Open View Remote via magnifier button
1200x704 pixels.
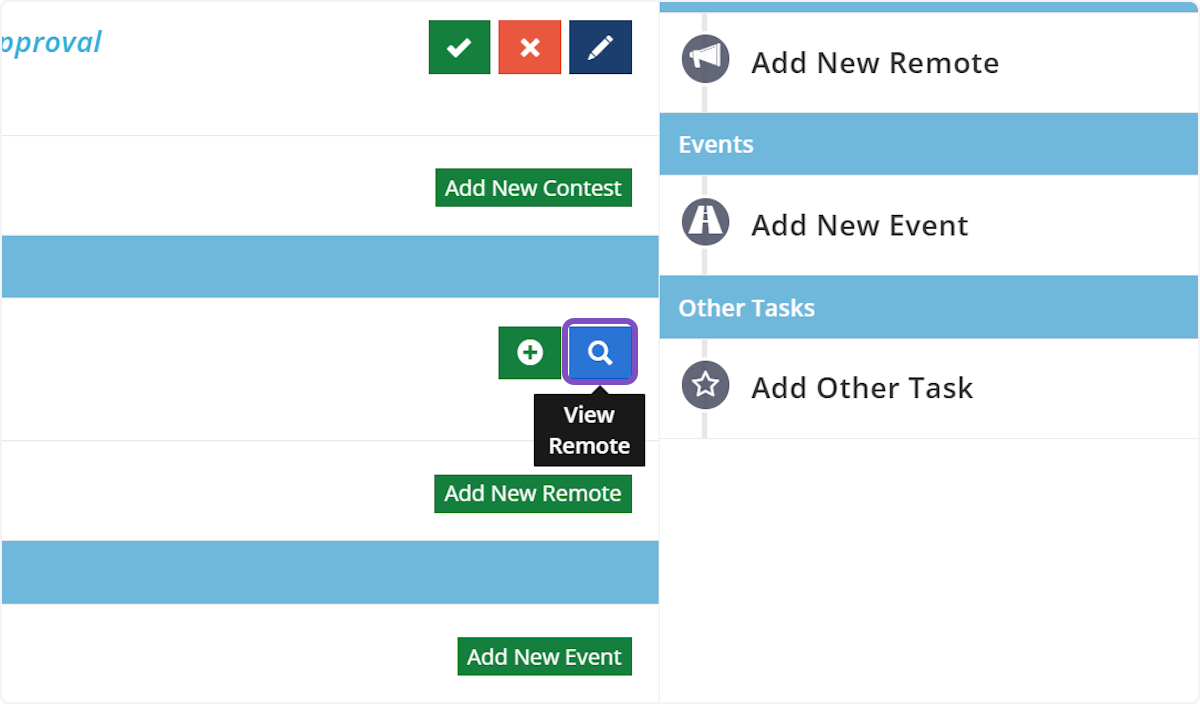coord(600,353)
